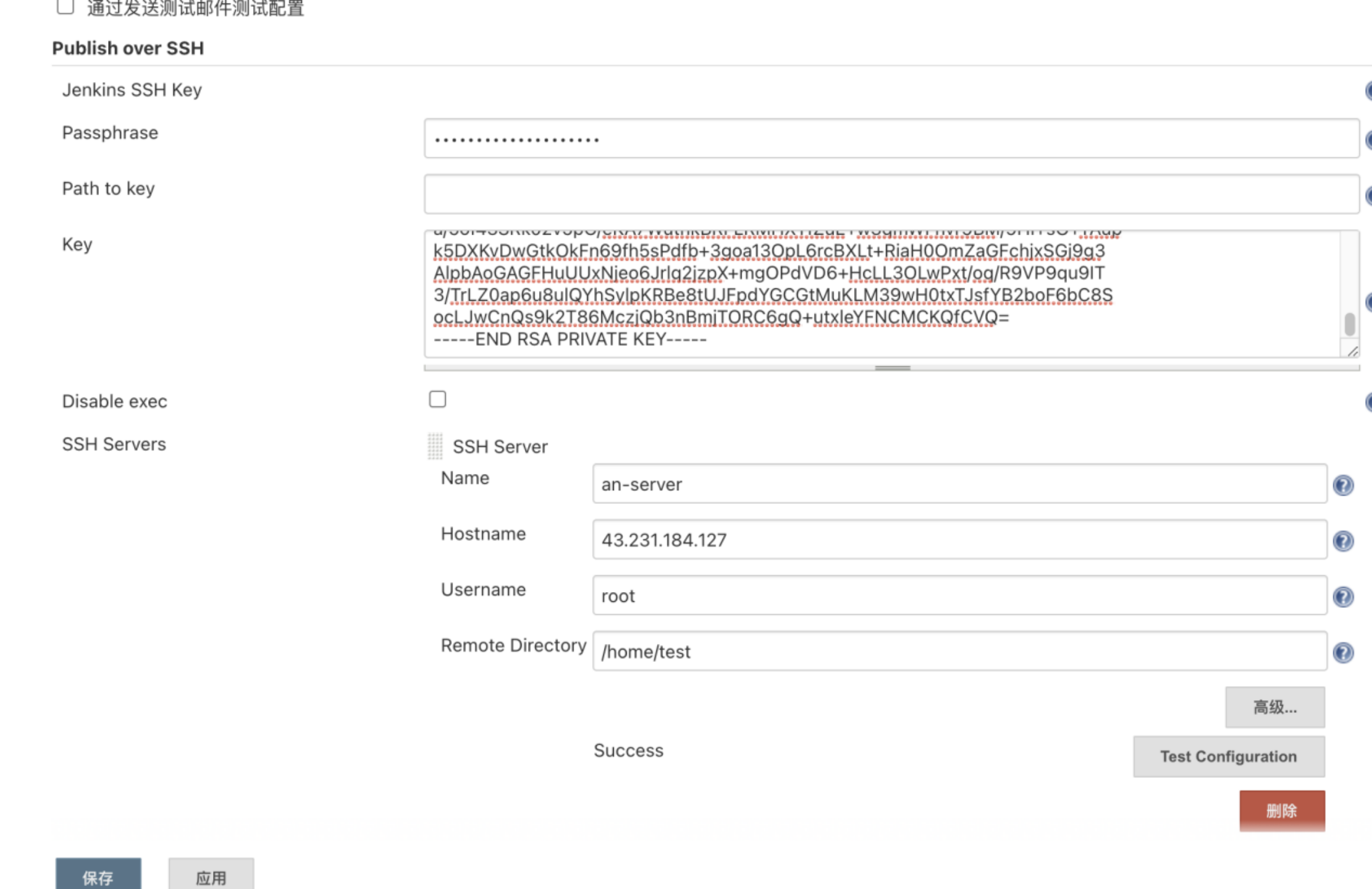
Task: Click SSH Server drag handle icon
Action: (x=435, y=446)
